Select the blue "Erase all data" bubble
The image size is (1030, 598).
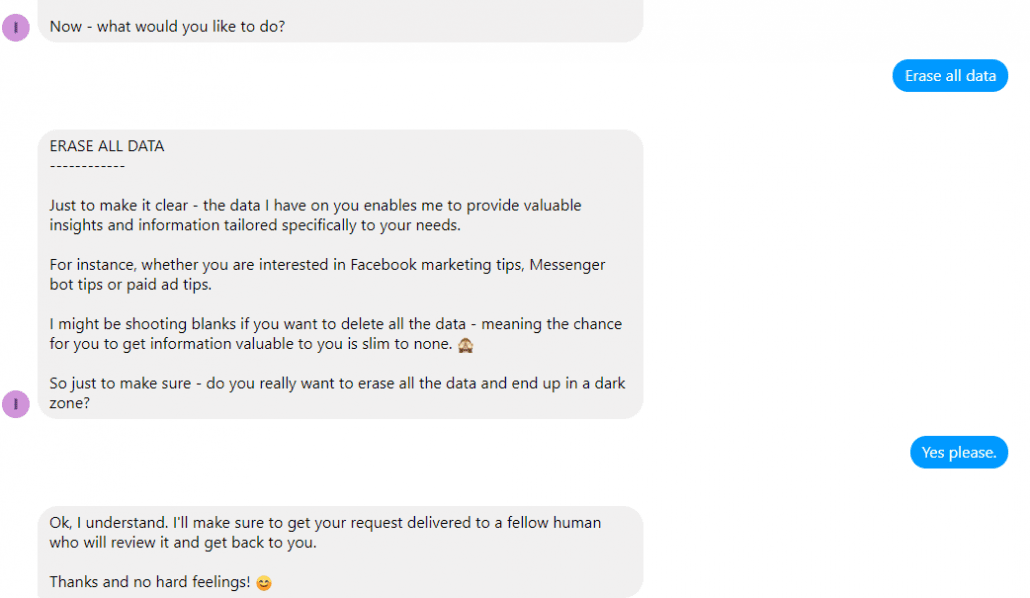click(950, 76)
